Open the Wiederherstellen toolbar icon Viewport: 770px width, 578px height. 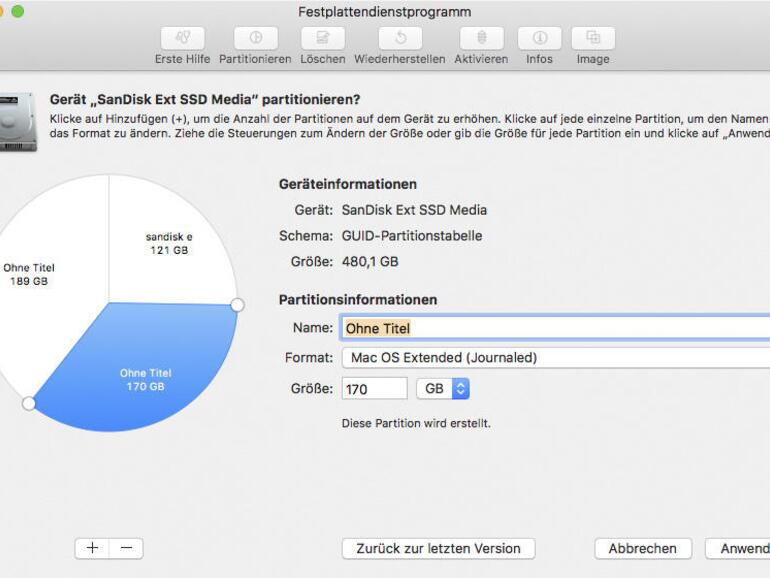[x=399, y=38]
